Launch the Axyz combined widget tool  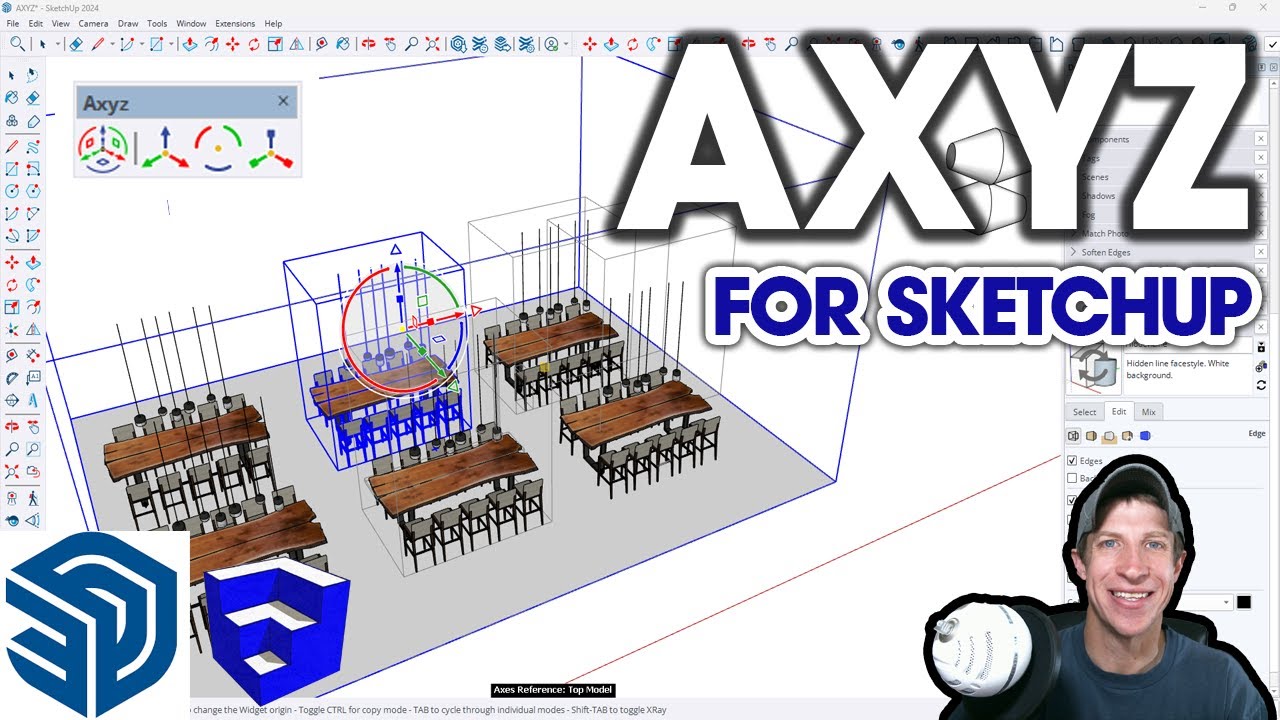click(103, 148)
